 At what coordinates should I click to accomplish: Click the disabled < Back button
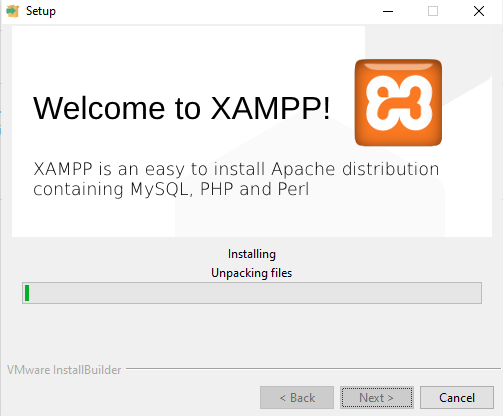(x=297, y=397)
